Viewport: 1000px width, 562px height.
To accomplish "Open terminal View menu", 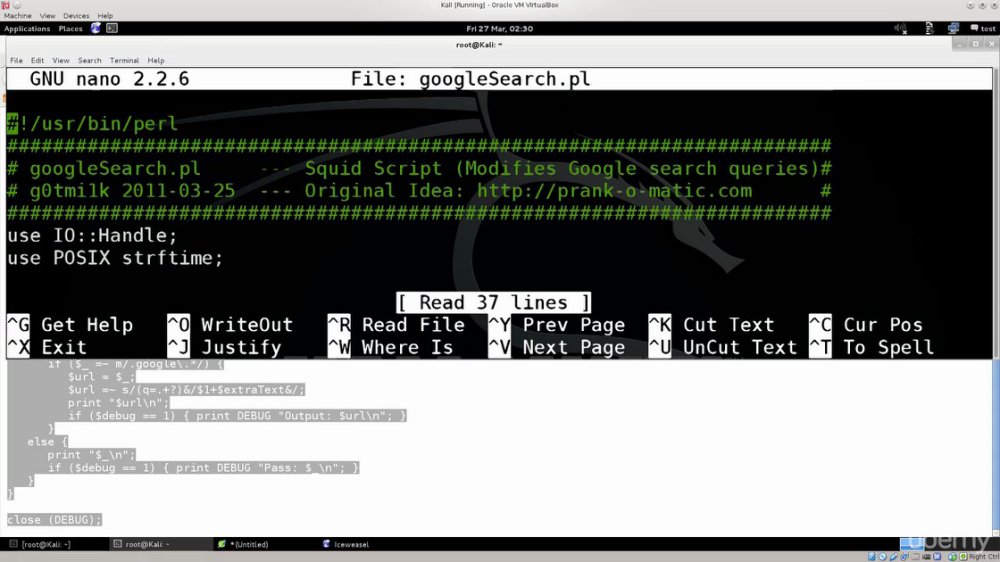I will (61, 61).
